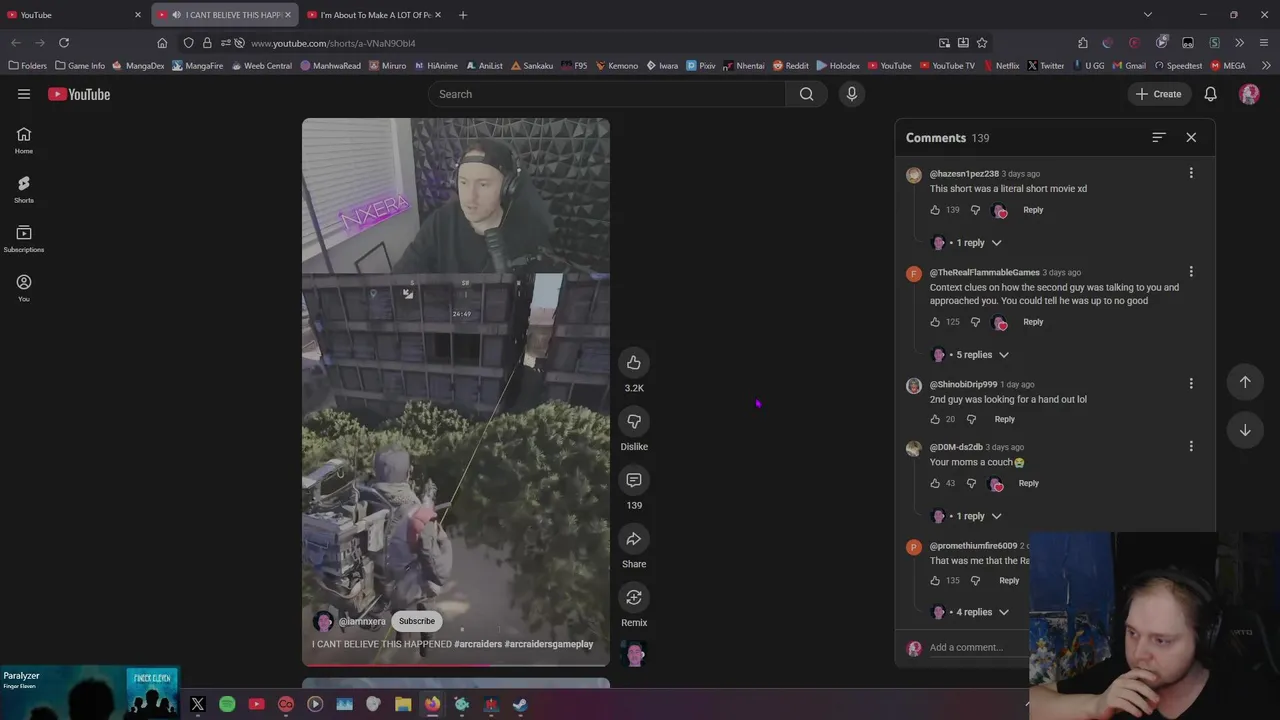Open the list all tabs dropdown
The image size is (1280, 720).
[1148, 15]
